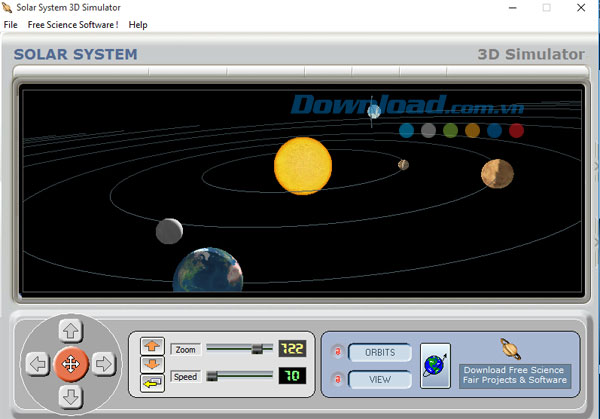This screenshot has width=600, height=419.
Task: Click the yellow reset return arrow
Action: pos(152,382)
